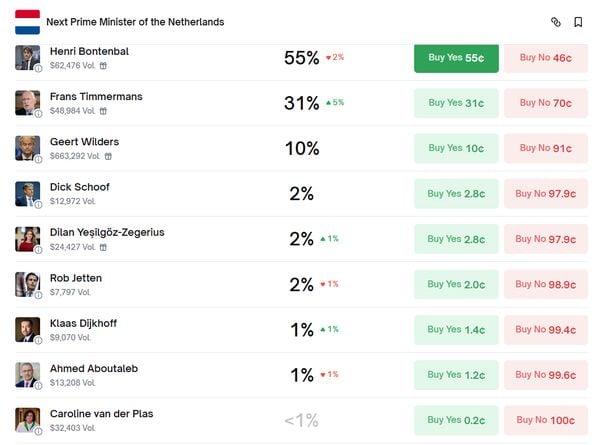Click the gift icon next to Frans Timmermans' volume
This screenshot has width=600, height=445.
[x=103, y=111]
